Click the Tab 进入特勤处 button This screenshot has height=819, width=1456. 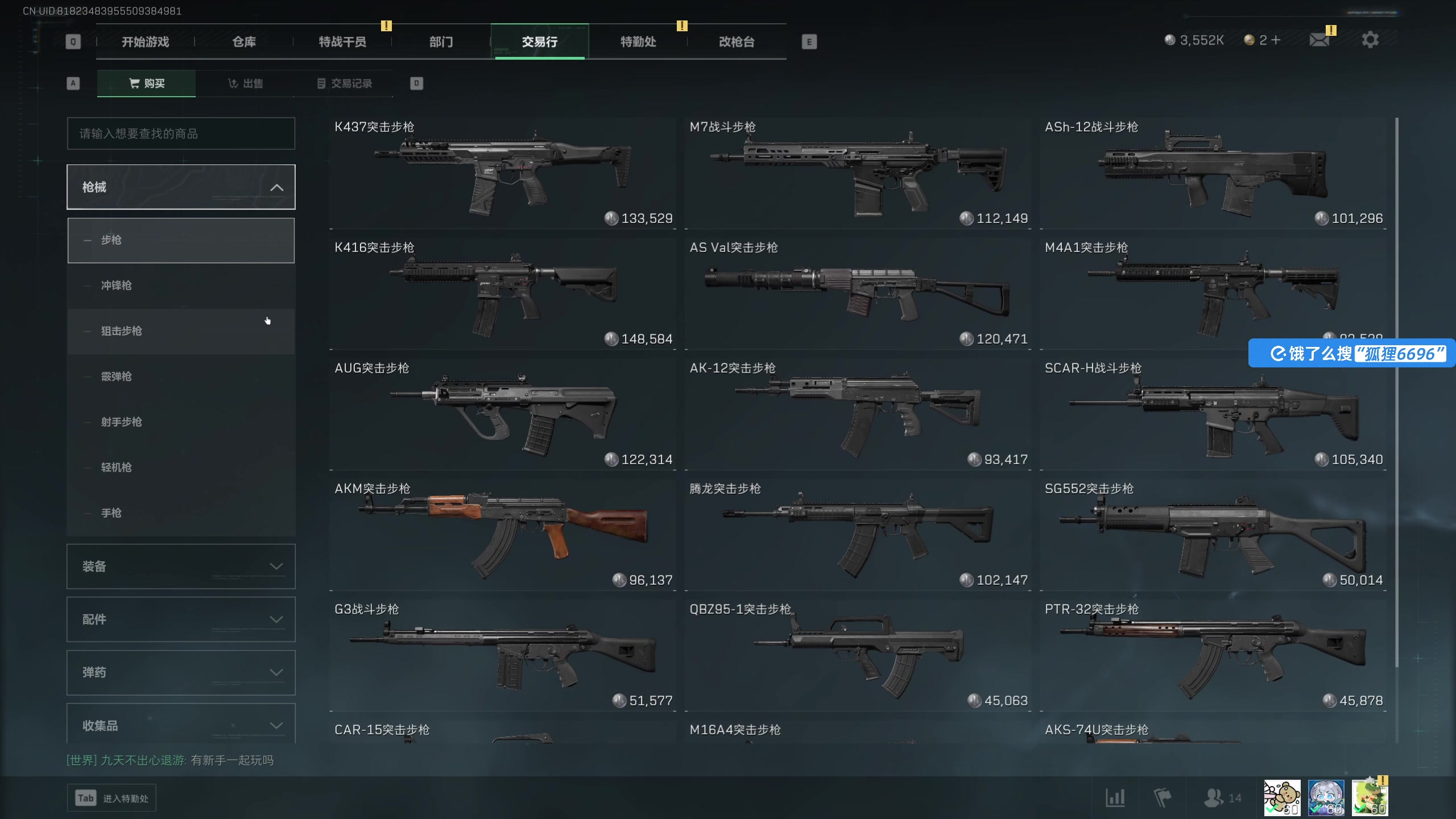[x=111, y=799]
